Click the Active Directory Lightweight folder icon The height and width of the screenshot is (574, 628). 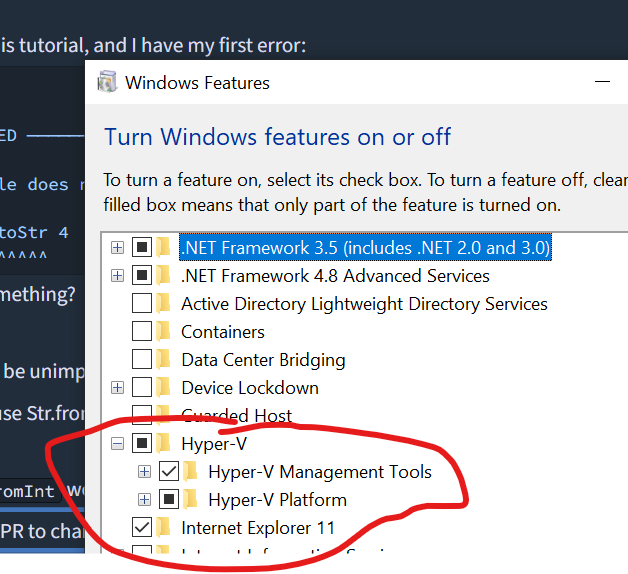(163, 303)
